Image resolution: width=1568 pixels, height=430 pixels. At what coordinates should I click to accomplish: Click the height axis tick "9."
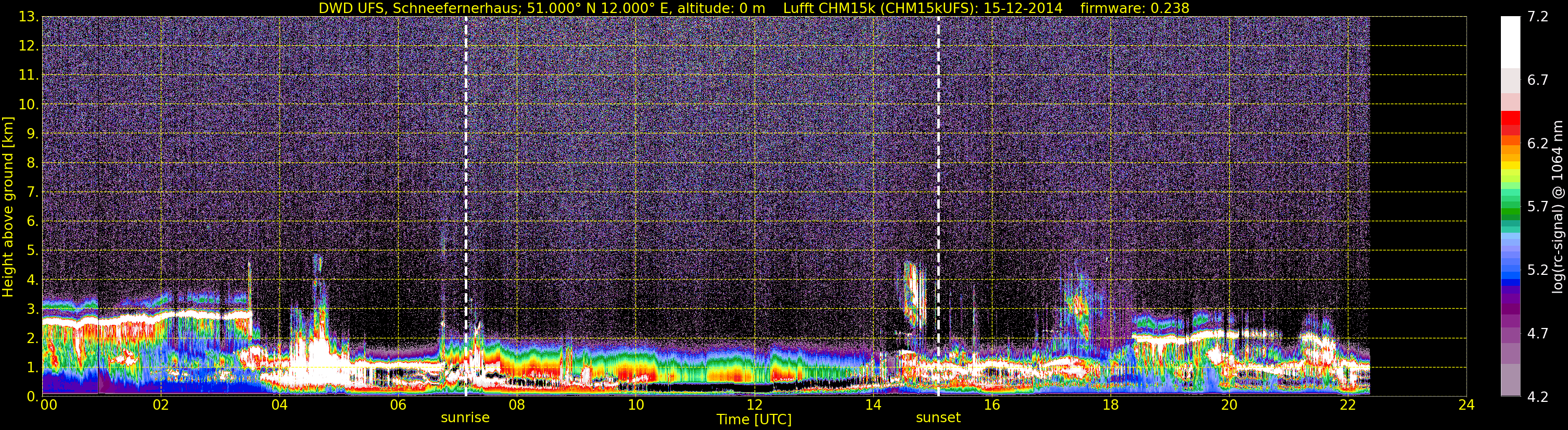pos(33,133)
